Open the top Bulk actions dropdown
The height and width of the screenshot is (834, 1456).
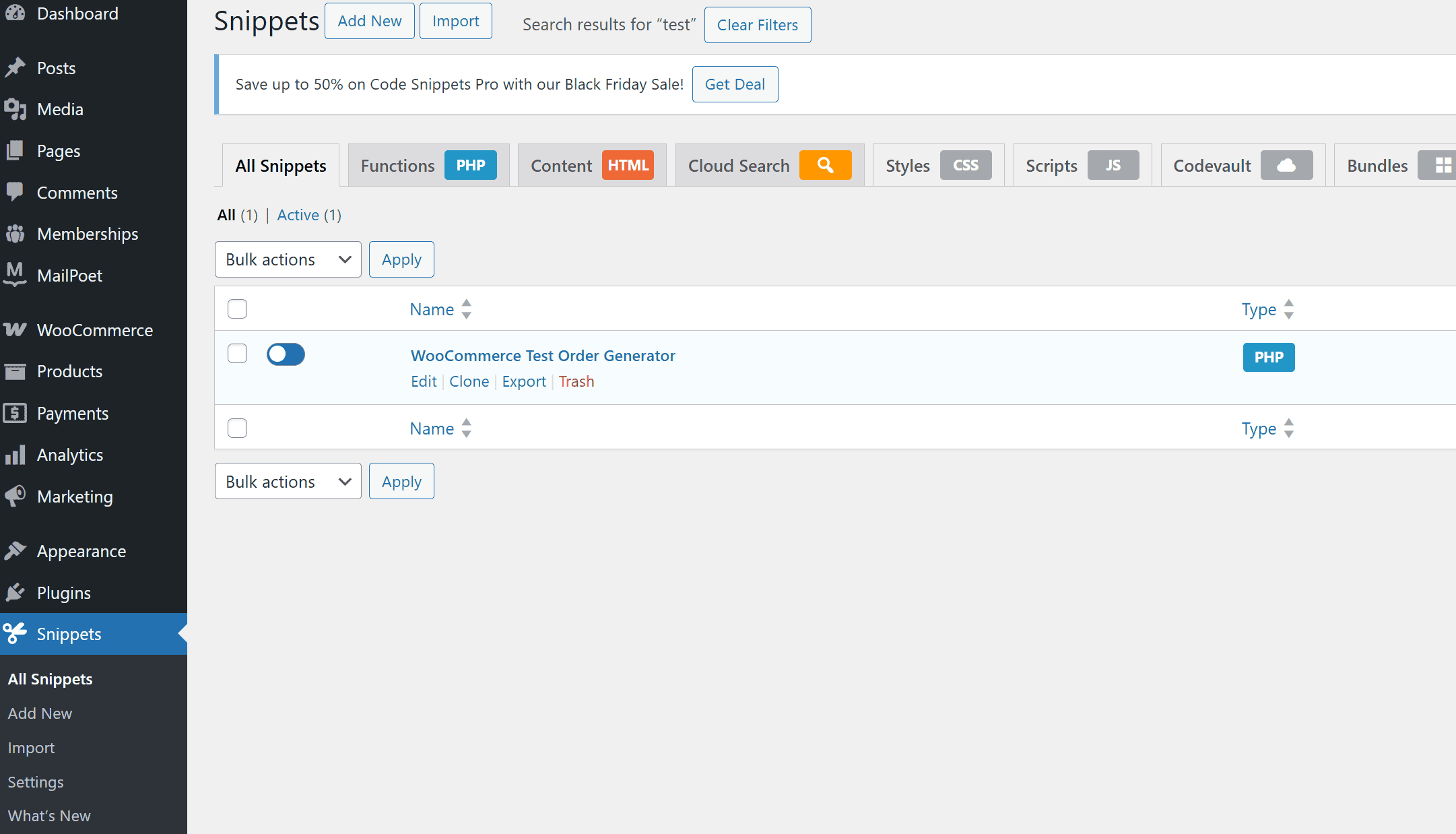click(288, 259)
